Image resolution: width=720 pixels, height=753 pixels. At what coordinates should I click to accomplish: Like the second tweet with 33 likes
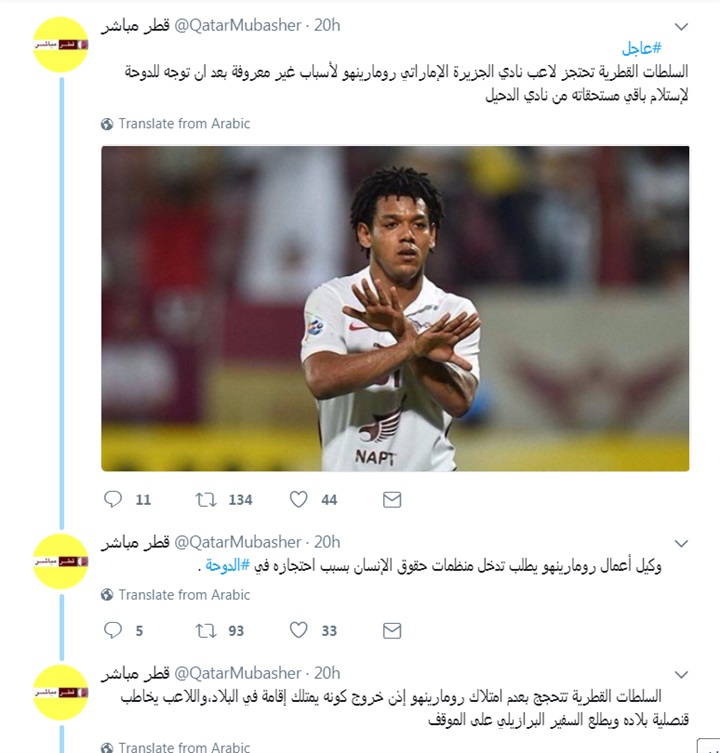(x=298, y=630)
